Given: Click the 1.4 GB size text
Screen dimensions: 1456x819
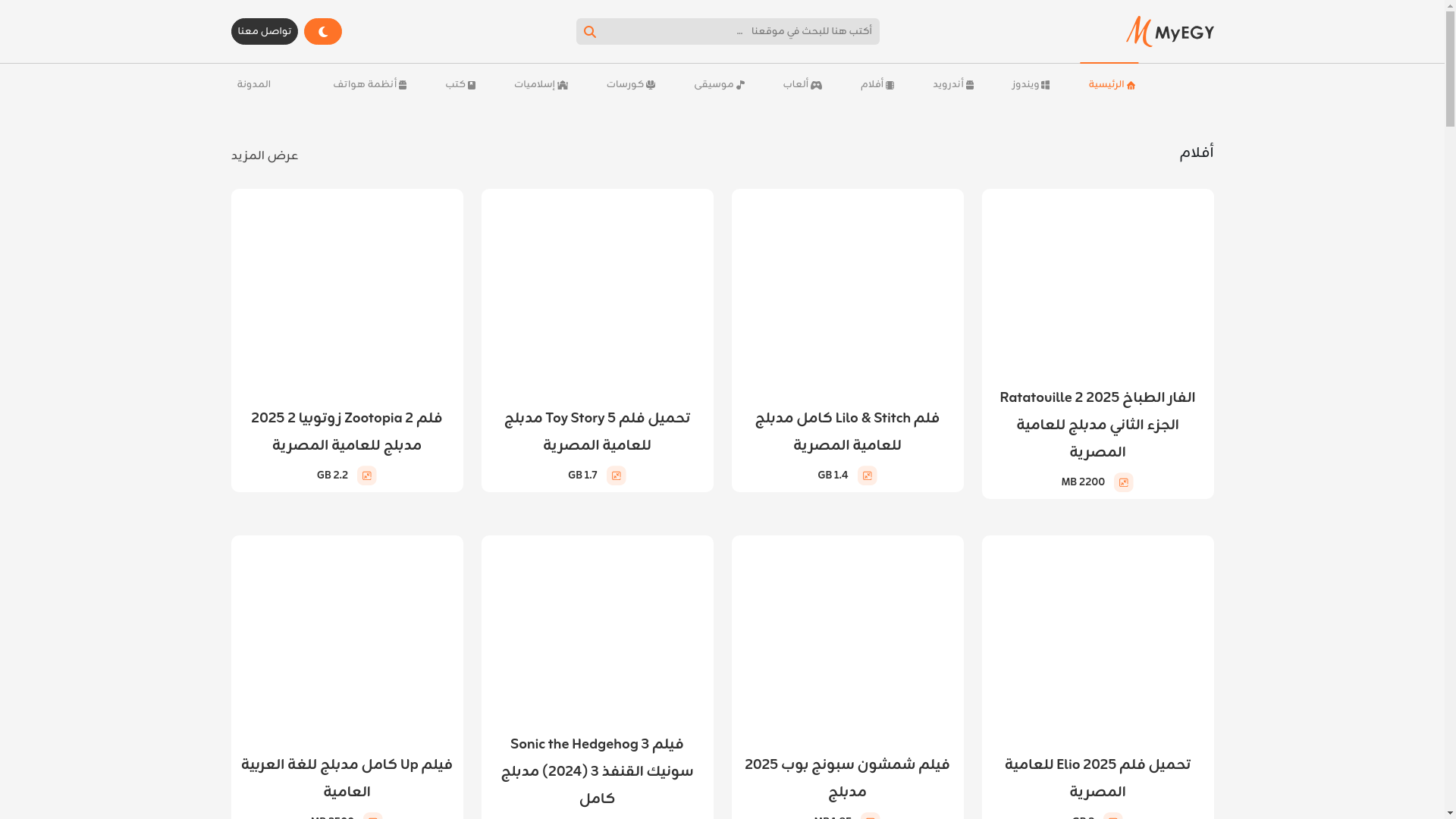Looking at the screenshot, I should (x=833, y=475).
